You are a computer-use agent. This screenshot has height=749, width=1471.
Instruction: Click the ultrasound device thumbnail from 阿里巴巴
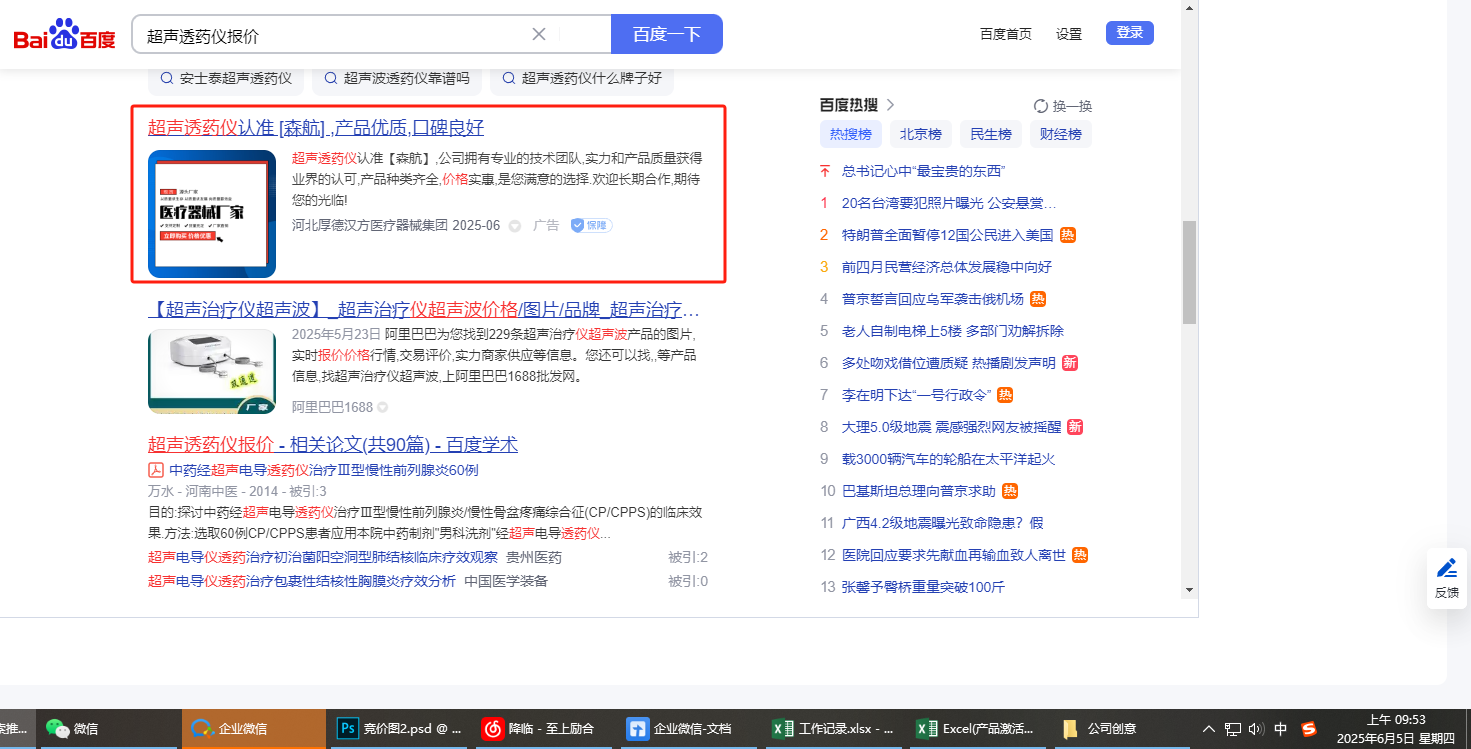[212, 371]
